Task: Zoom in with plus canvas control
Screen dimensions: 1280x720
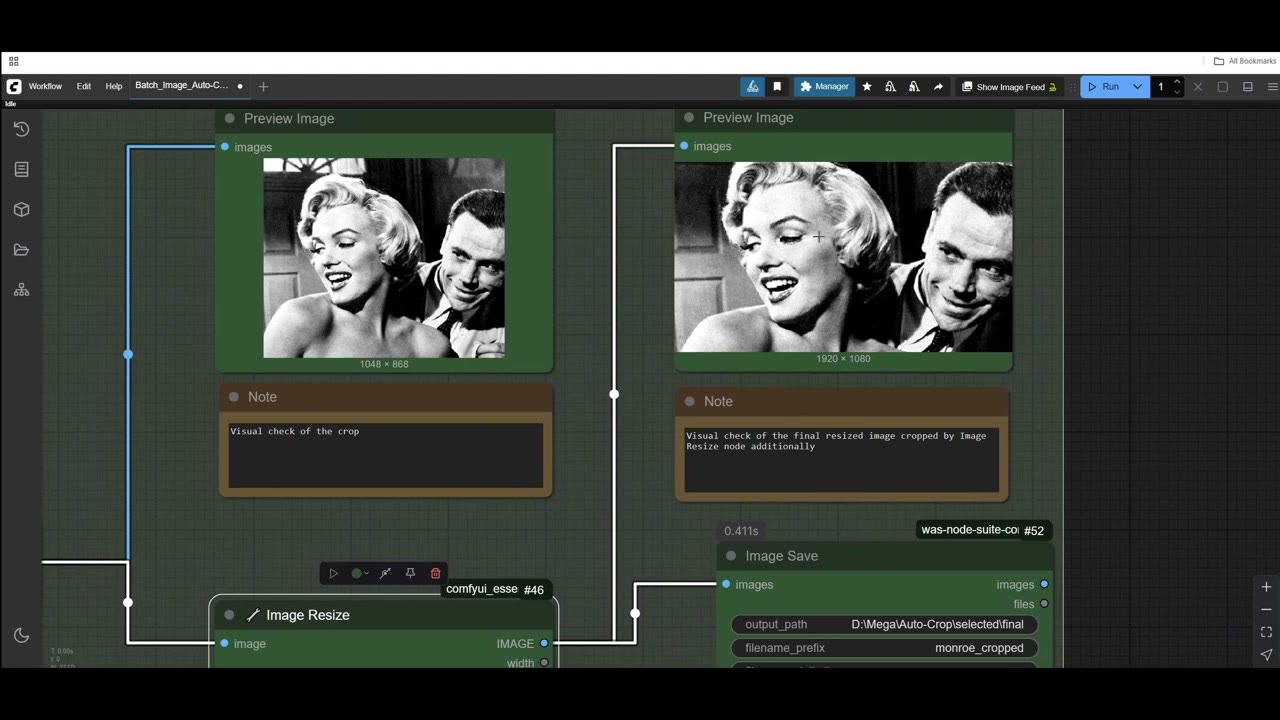Action: tap(1266, 587)
